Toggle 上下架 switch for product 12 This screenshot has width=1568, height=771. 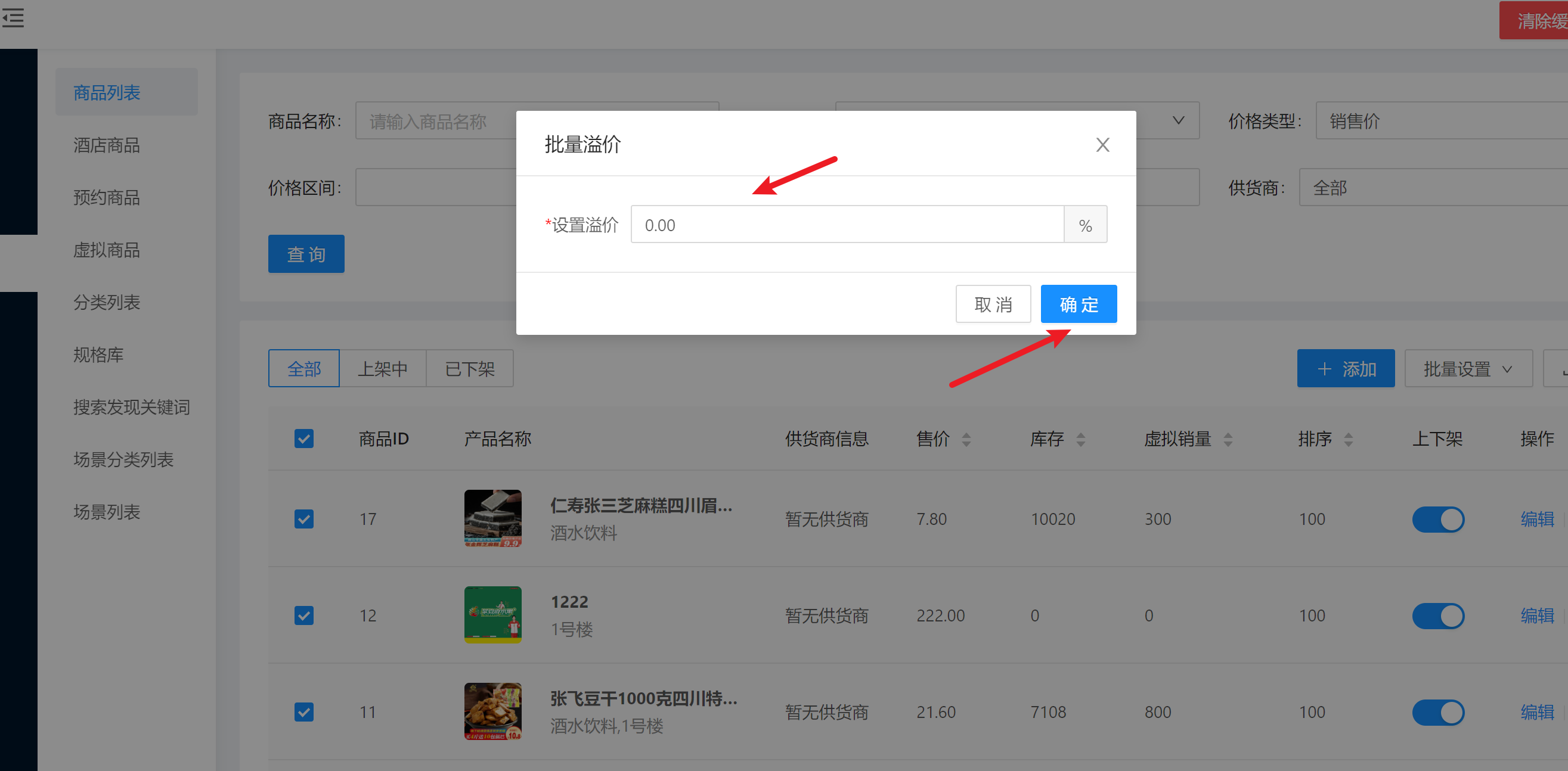point(1438,615)
